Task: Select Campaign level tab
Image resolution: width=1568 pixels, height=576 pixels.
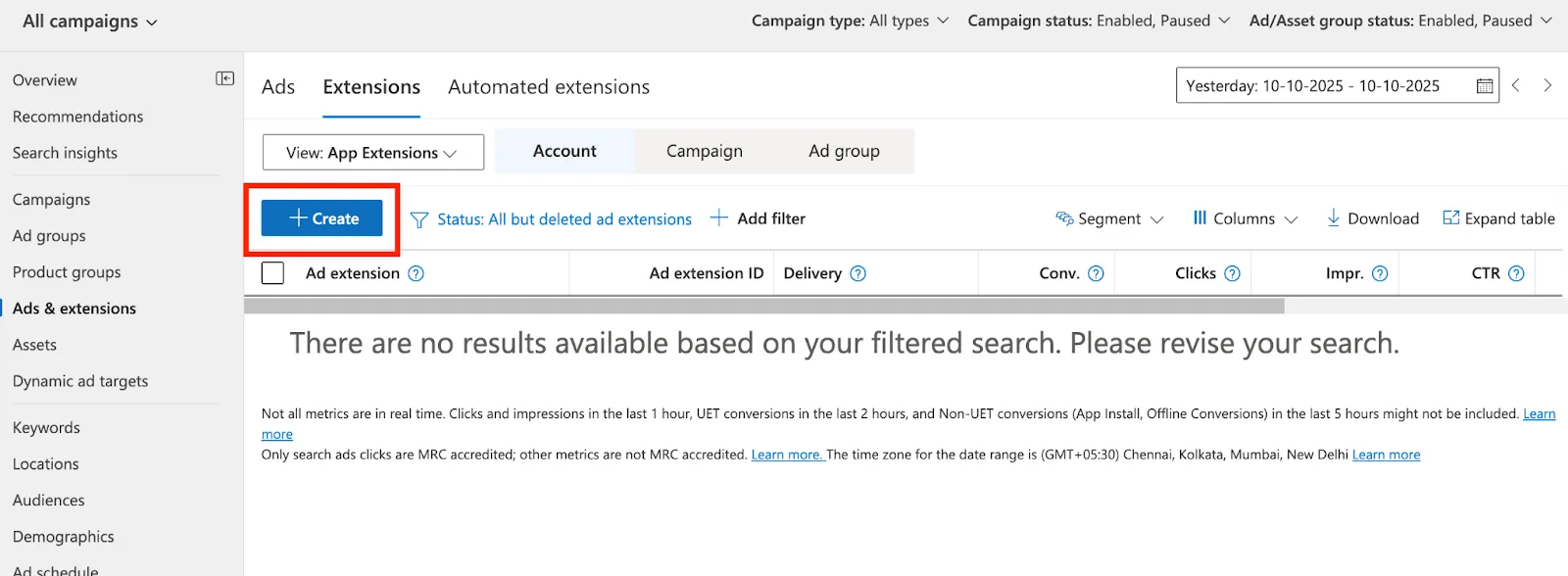Action: (x=705, y=151)
